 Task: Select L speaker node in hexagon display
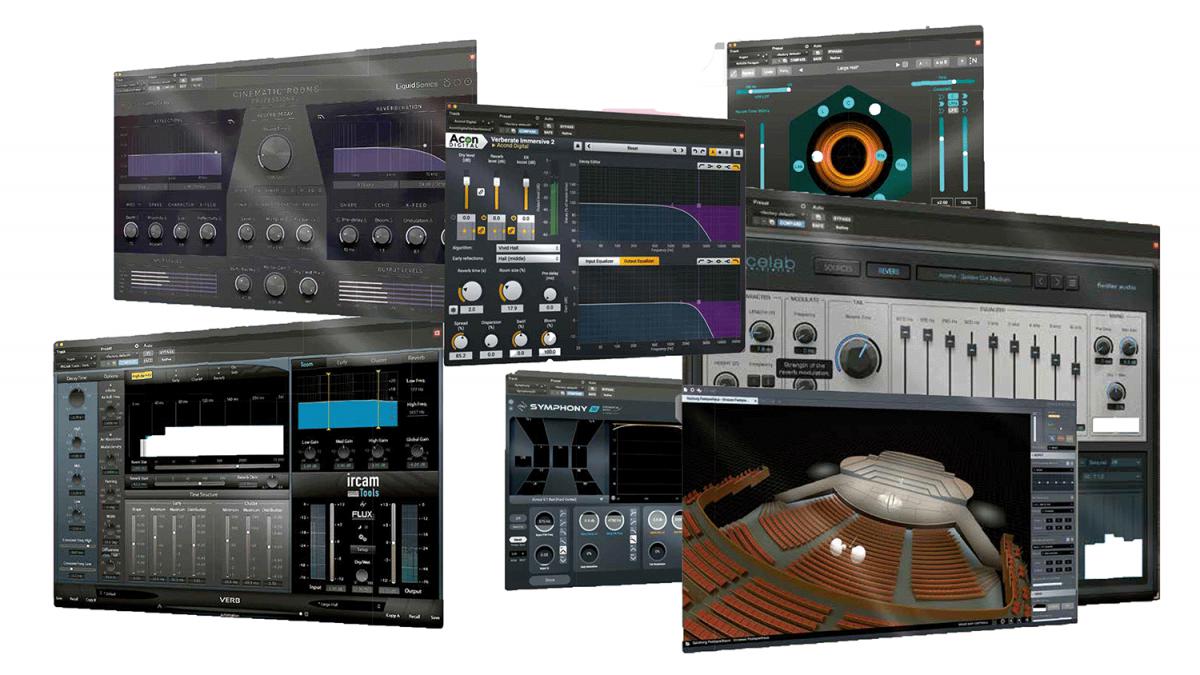click(823, 111)
